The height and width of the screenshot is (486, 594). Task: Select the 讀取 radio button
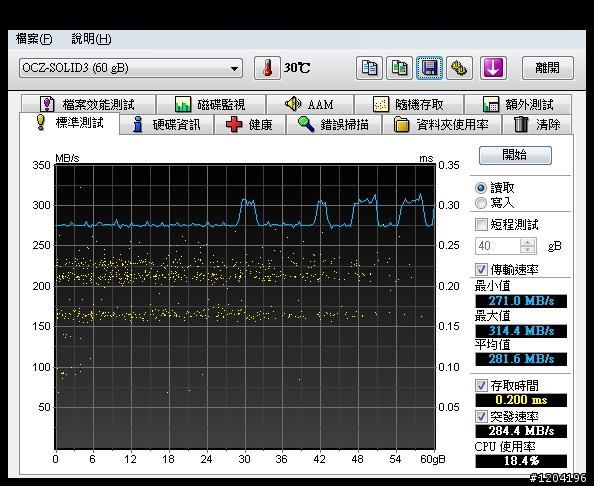(481, 188)
